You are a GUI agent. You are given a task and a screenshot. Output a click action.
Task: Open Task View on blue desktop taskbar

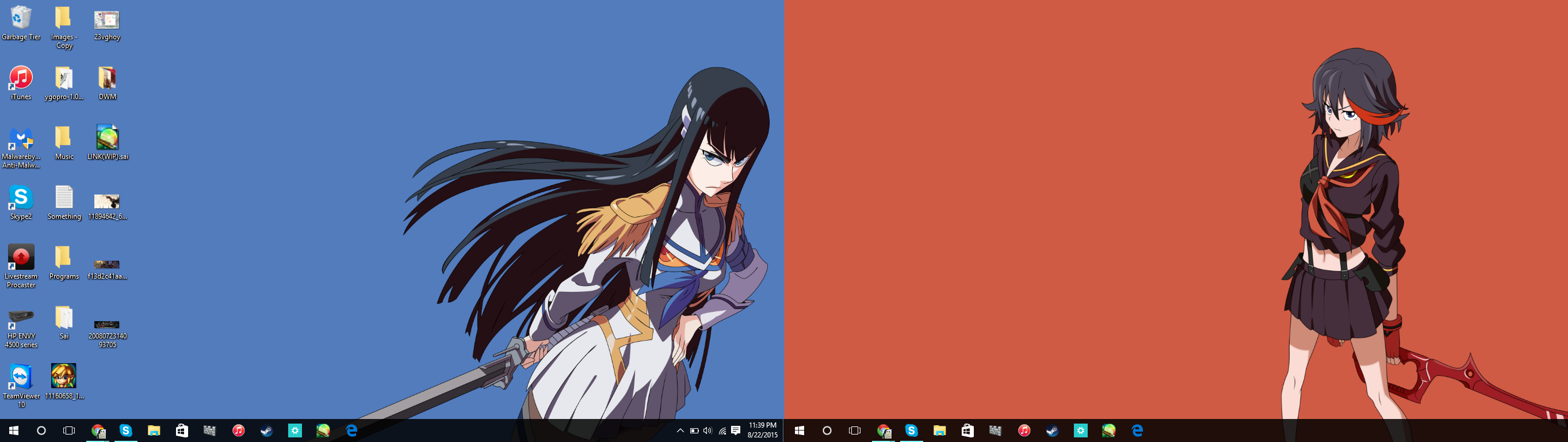(x=70, y=430)
